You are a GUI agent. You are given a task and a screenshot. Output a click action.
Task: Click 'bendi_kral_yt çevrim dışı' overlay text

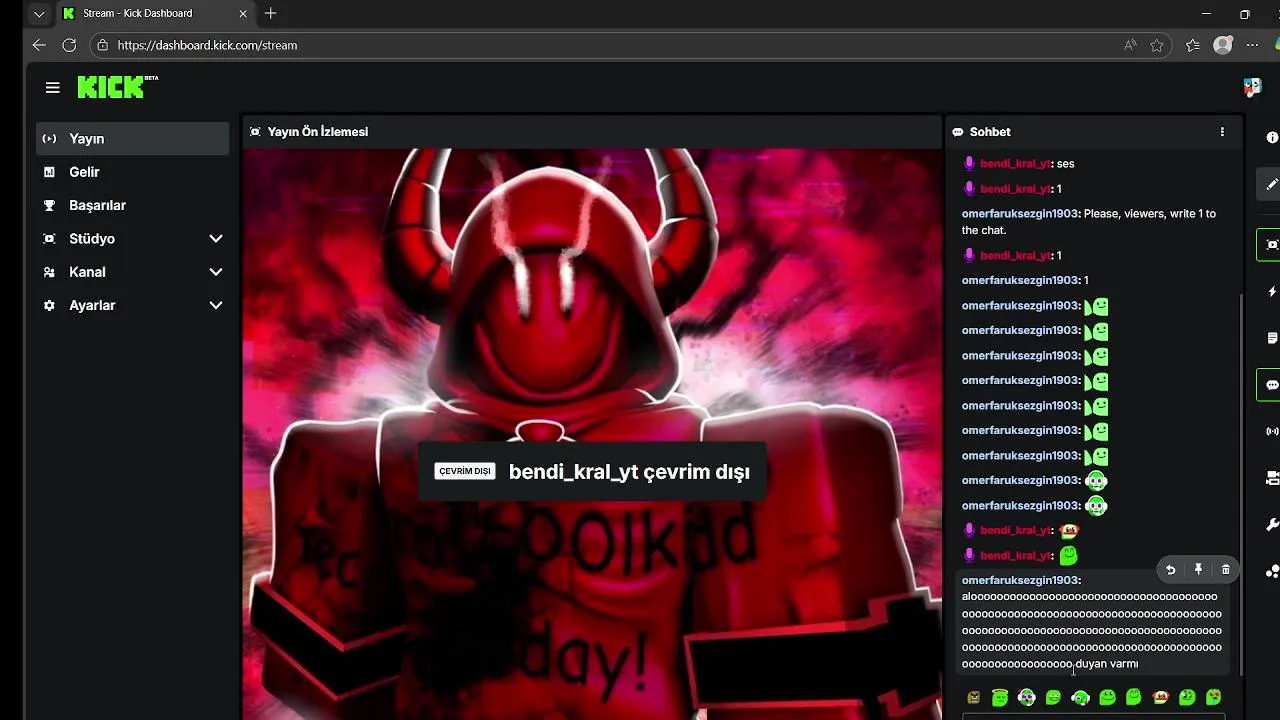coord(629,472)
